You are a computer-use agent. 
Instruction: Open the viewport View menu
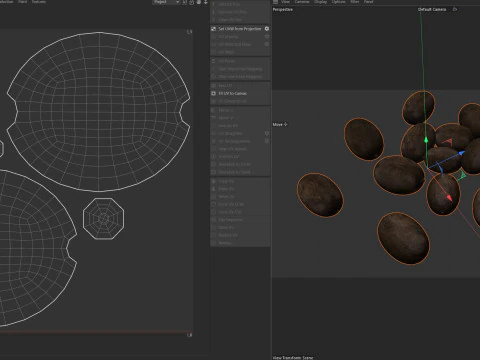(285, 2)
